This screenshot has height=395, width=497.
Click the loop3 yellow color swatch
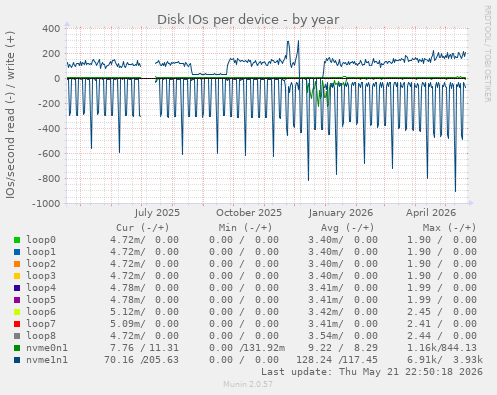point(17,276)
